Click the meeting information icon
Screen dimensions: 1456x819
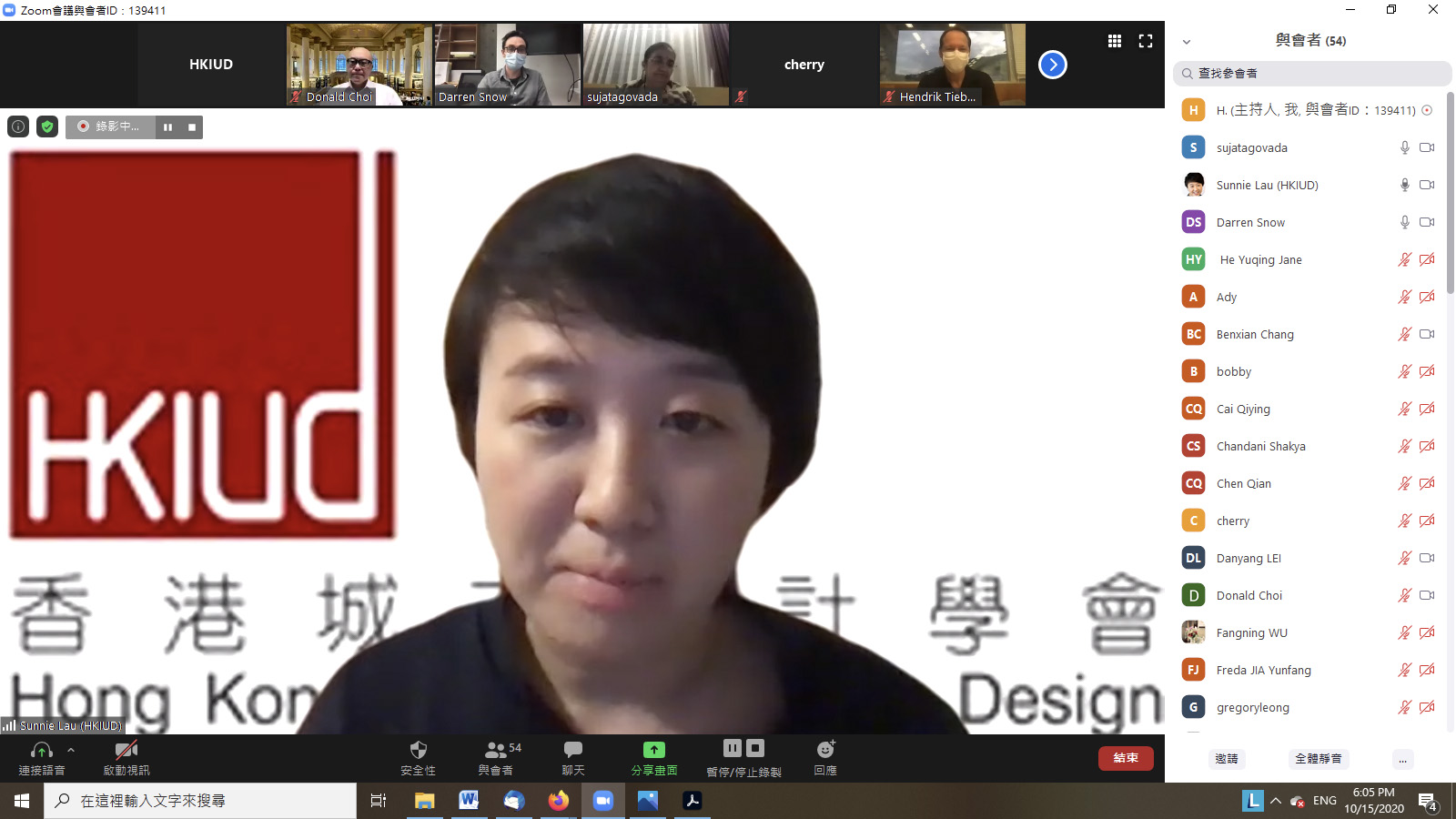[18, 126]
